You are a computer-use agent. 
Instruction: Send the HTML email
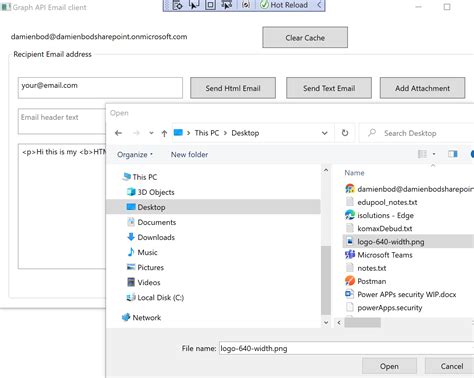click(233, 88)
